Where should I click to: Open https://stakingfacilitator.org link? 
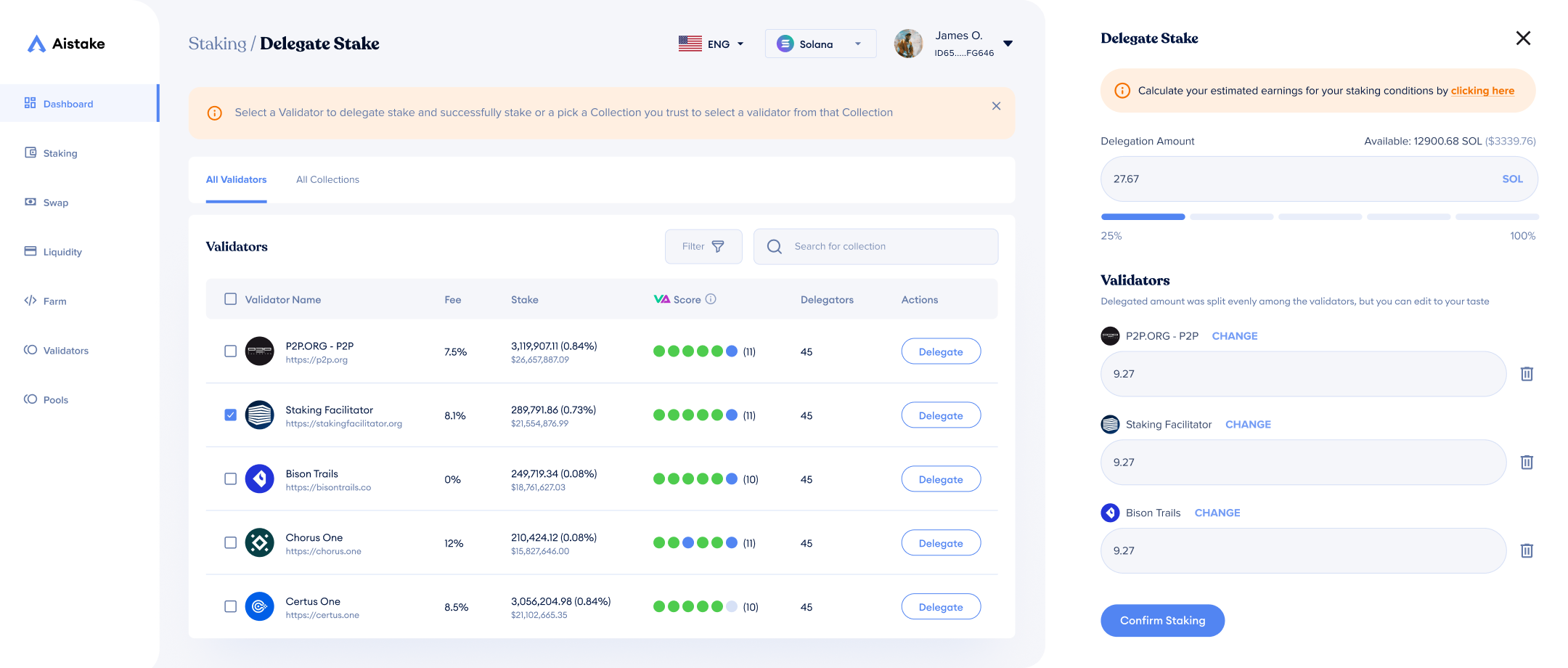click(x=343, y=424)
